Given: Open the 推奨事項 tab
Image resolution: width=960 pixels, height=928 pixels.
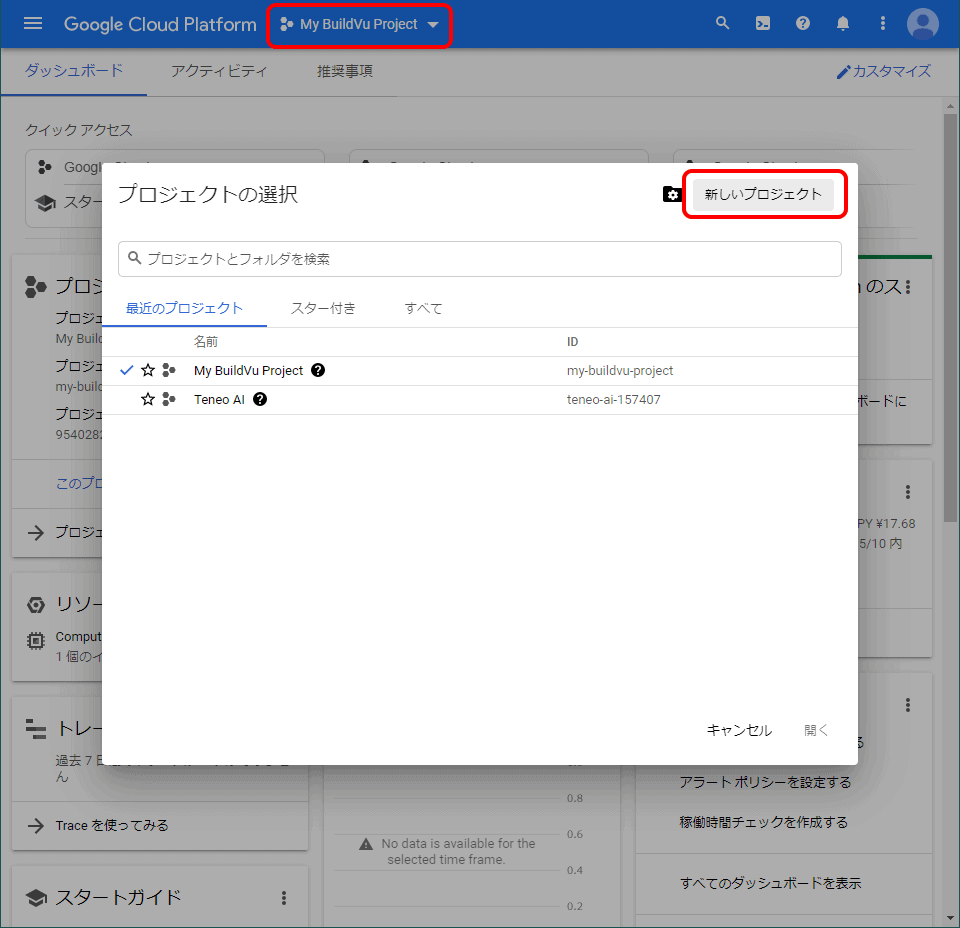Looking at the screenshot, I should click(345, 72).
